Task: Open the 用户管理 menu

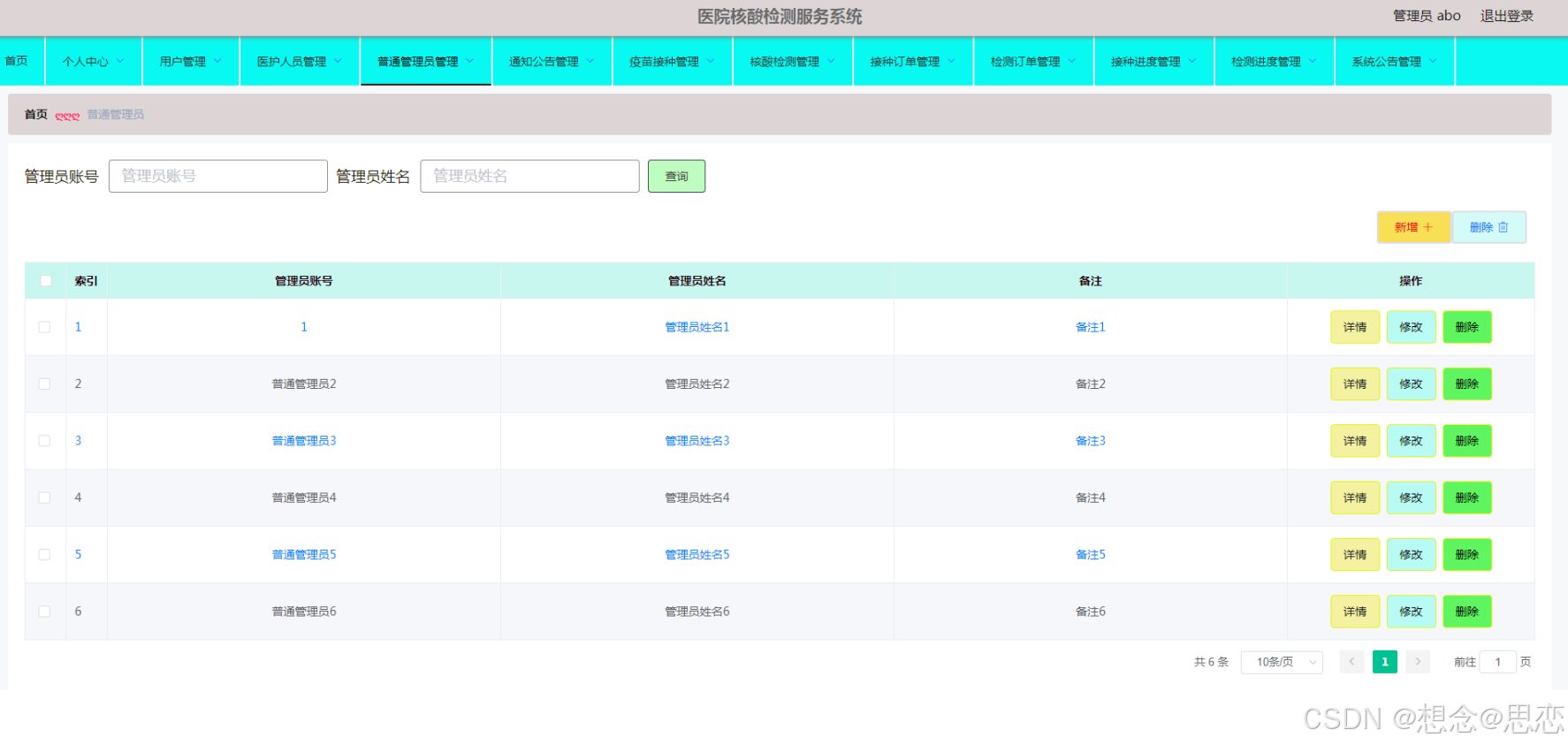Action: (191, 62)
